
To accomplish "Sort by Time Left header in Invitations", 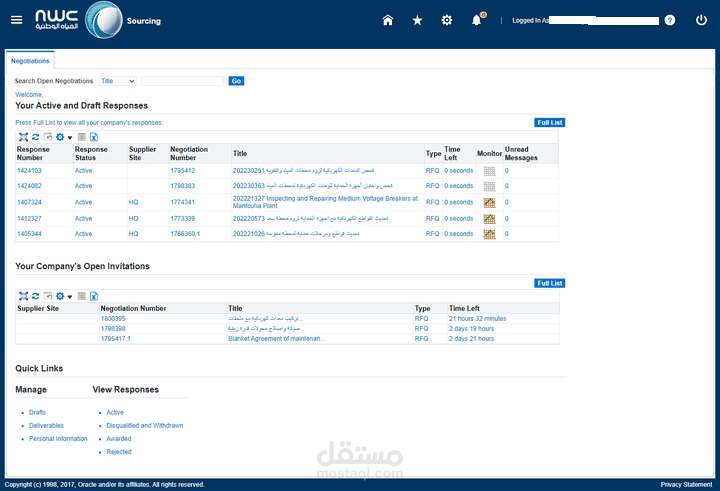I will [464, 309].
